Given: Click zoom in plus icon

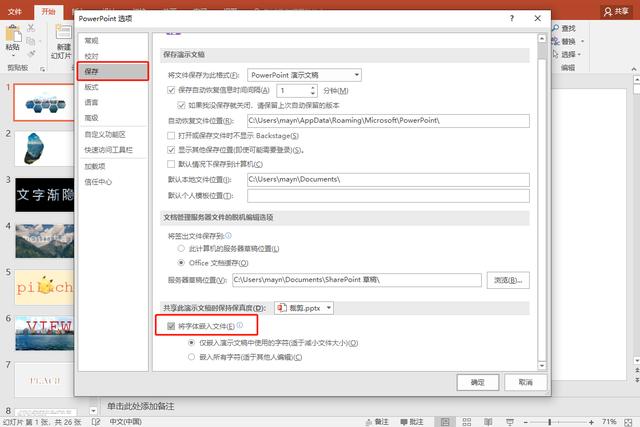Looking at the screenshot, I should point(591,422).
